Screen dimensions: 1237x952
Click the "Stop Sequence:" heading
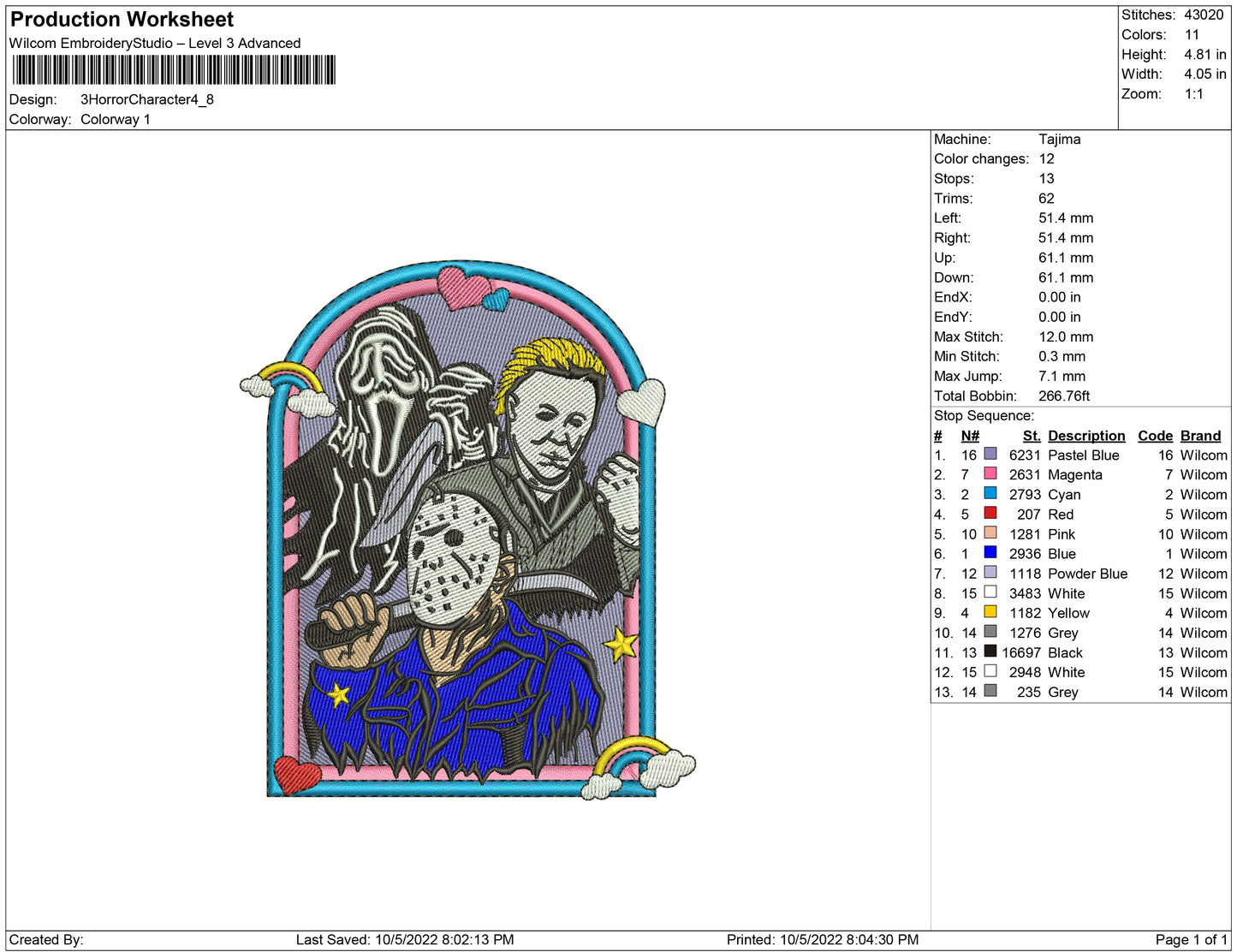point(984,415)
